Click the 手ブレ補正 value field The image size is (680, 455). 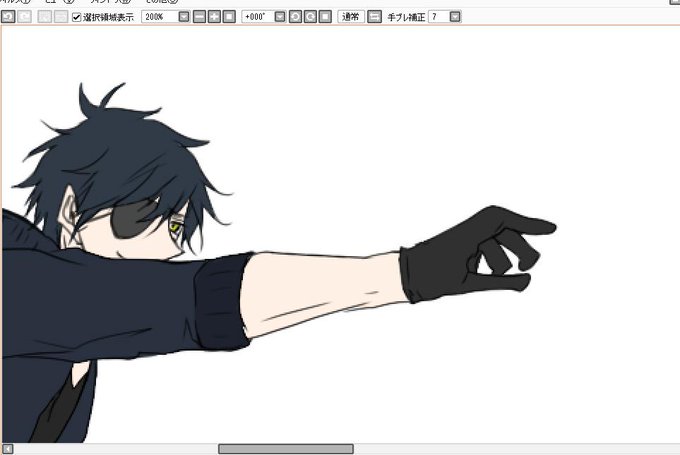[438, 17]
